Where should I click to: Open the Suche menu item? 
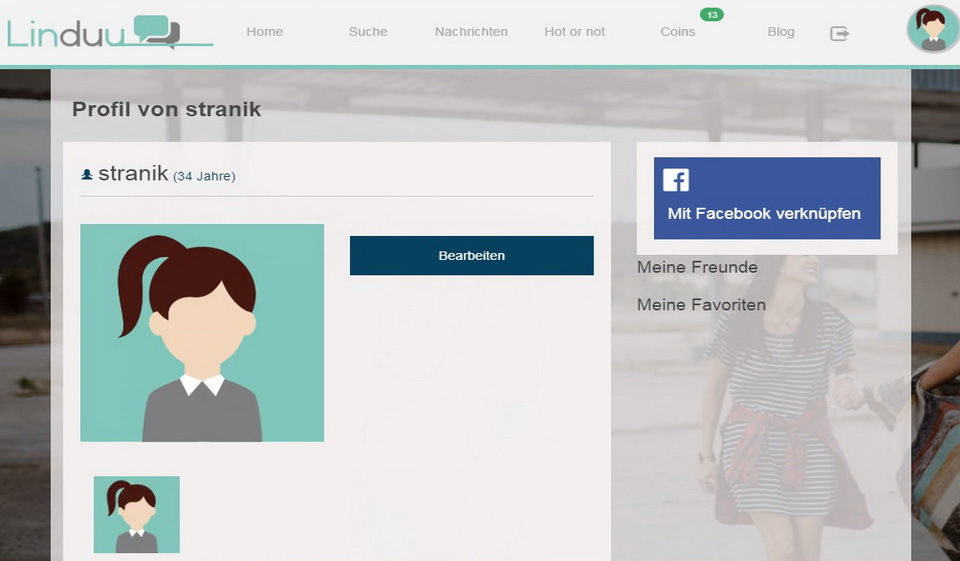[368, 32]
